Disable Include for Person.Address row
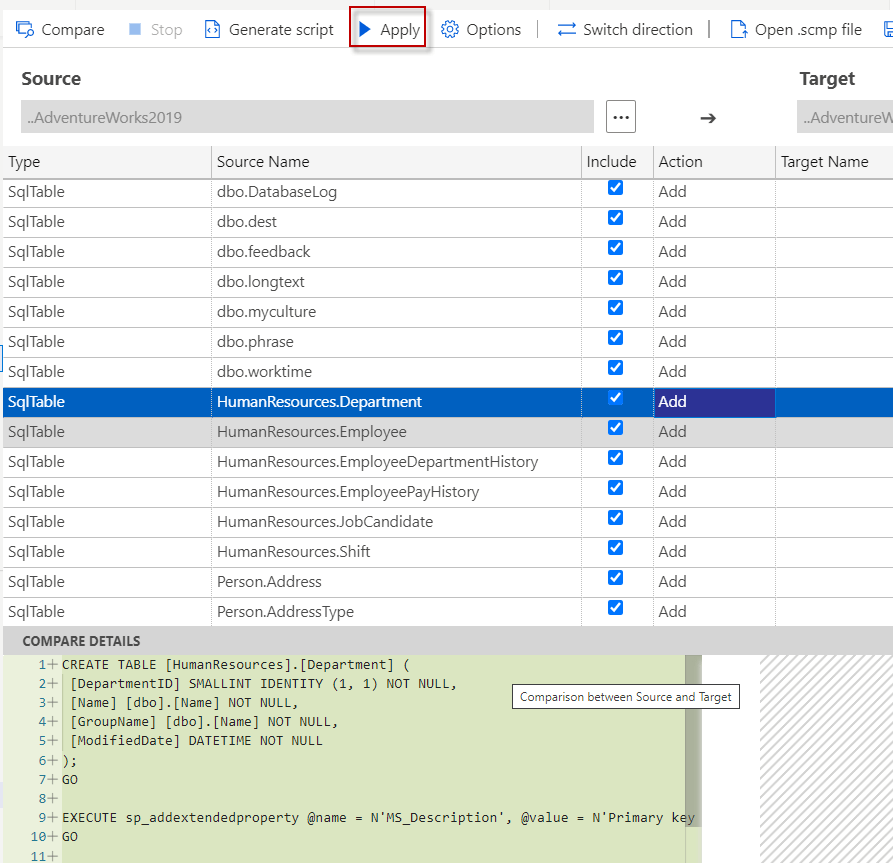Viewport: 893px width, 863px height. (x=616, y=578)
